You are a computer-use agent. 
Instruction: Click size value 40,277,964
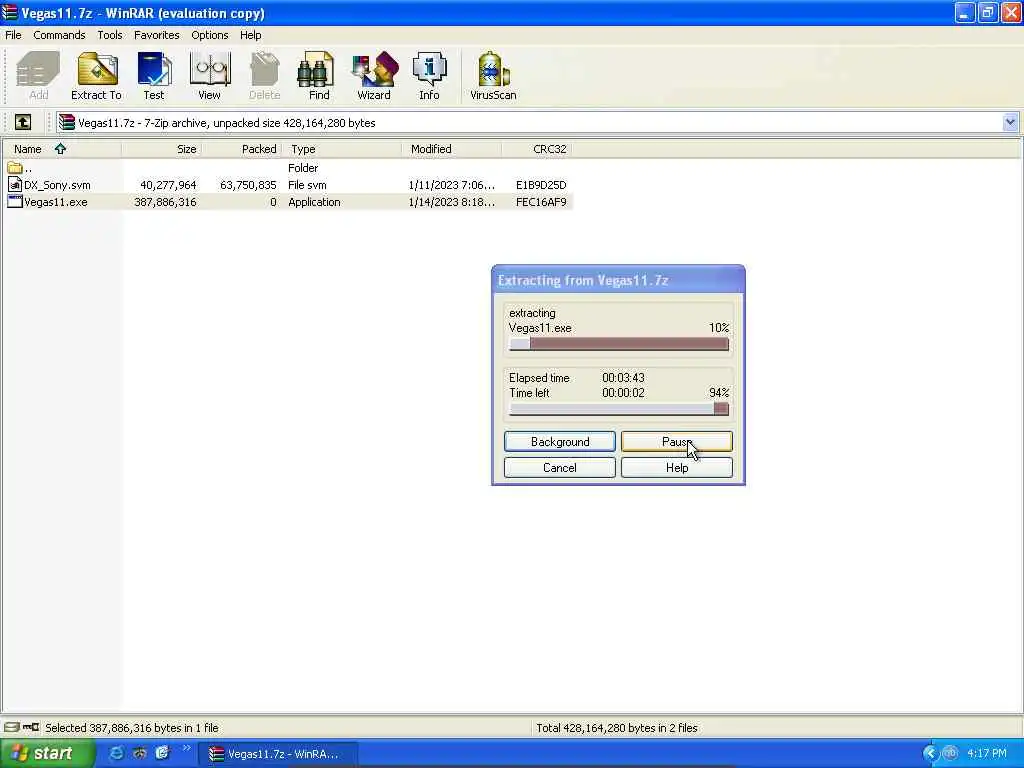[x=168, y=185]
